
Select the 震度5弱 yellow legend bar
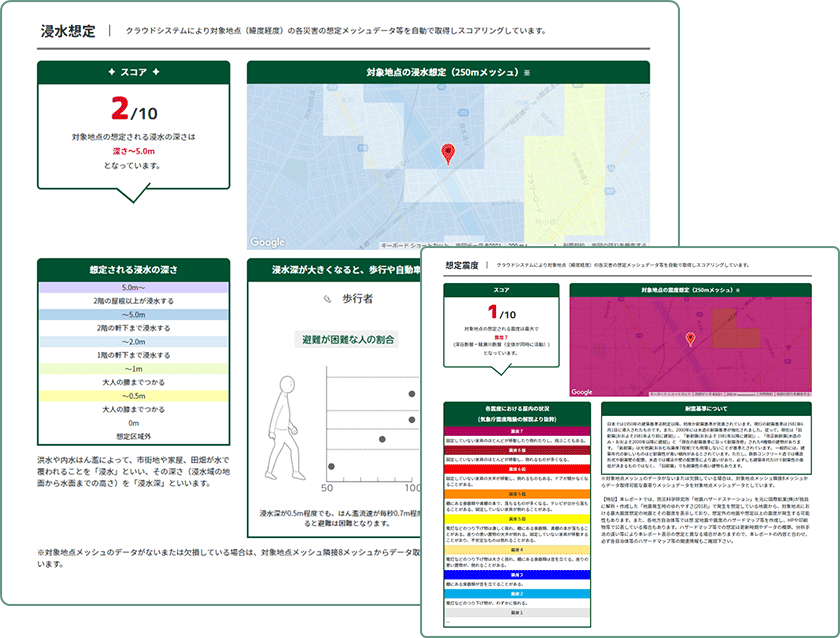517,519
